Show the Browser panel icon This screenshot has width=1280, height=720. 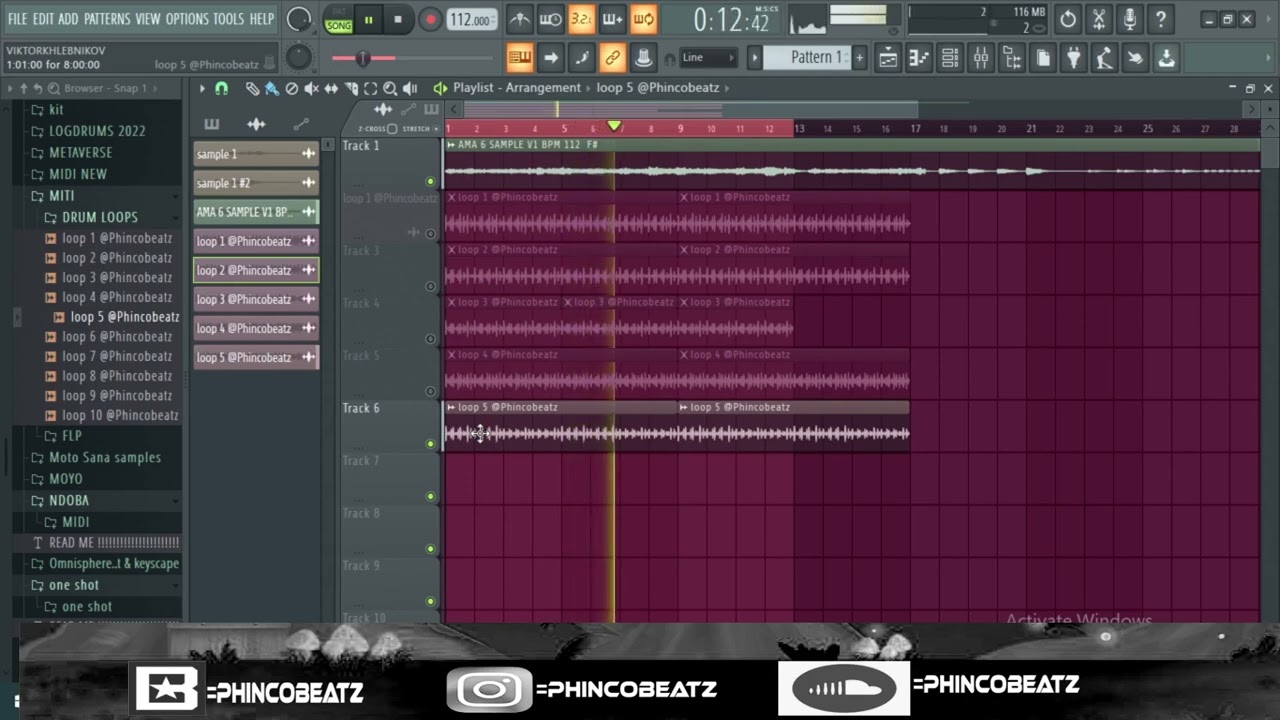click(1012, 58)
